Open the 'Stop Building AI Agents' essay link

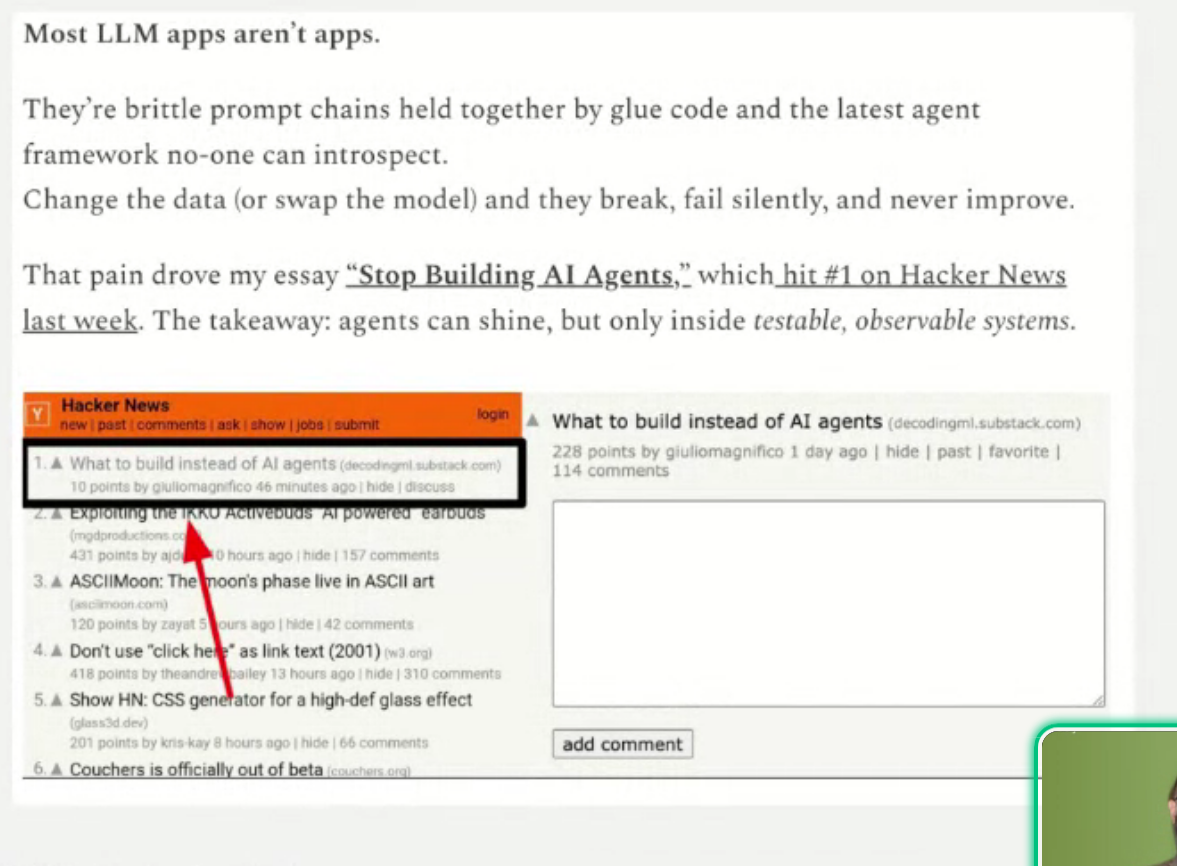point(519,275)
